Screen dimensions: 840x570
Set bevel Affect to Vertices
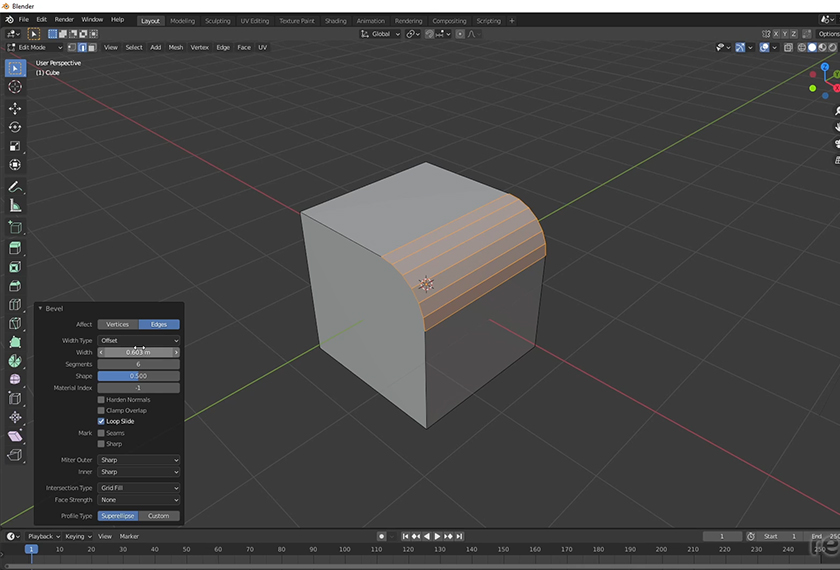coord(117,324)
